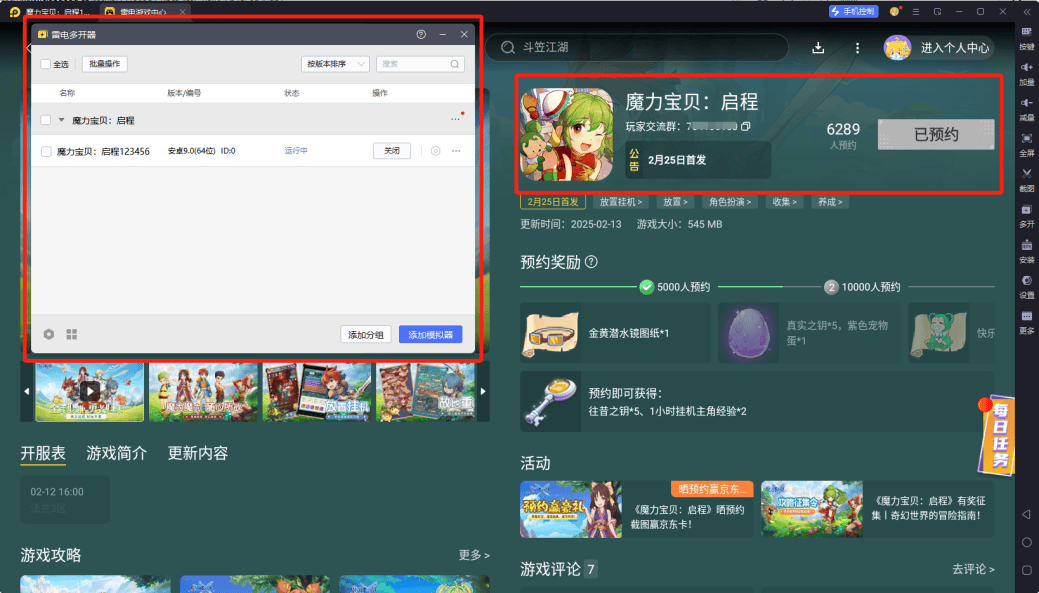Open download manager icon in top bar

[x=818, y=48]
